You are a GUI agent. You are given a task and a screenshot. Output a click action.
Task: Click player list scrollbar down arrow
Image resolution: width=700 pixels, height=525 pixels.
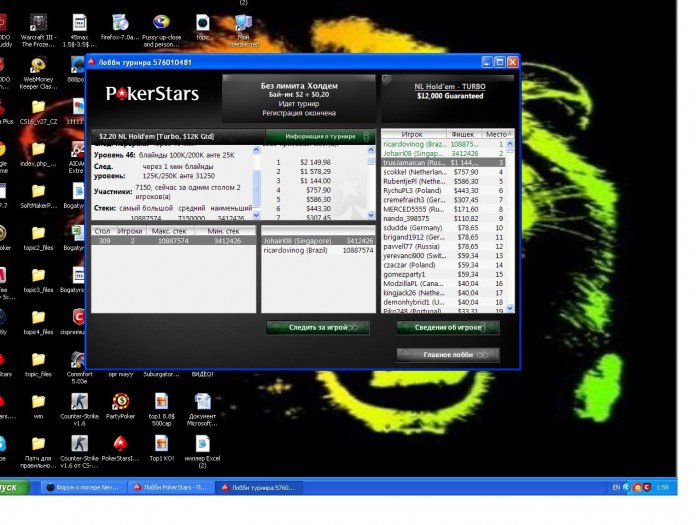[x=510, y=308]
